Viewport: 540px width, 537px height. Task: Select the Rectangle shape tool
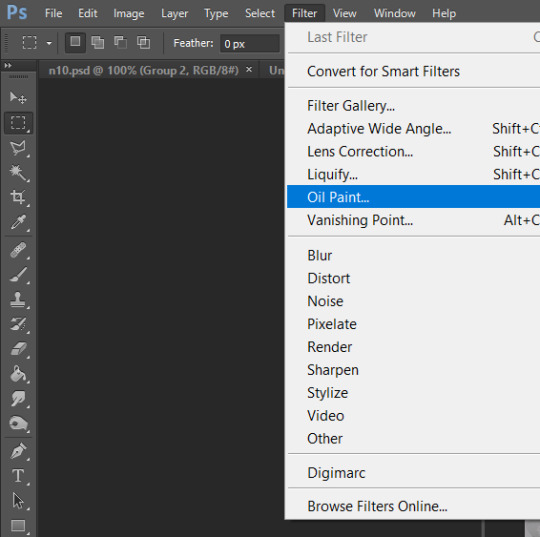(18, 526)
